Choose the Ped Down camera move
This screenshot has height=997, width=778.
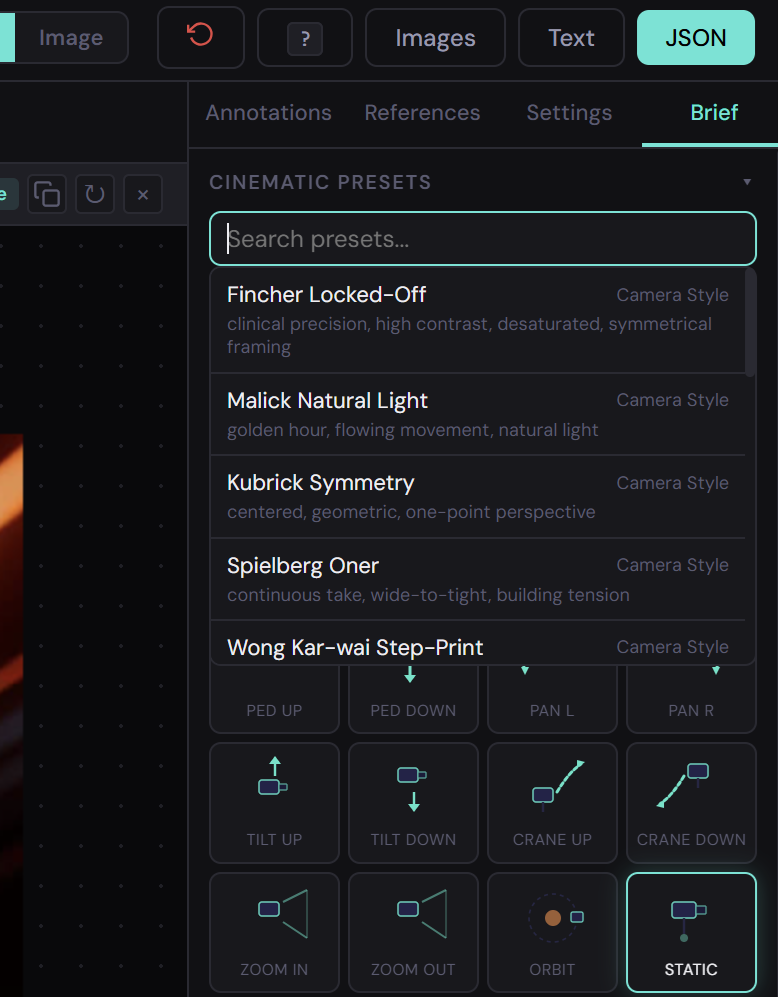tap(413, 699)
